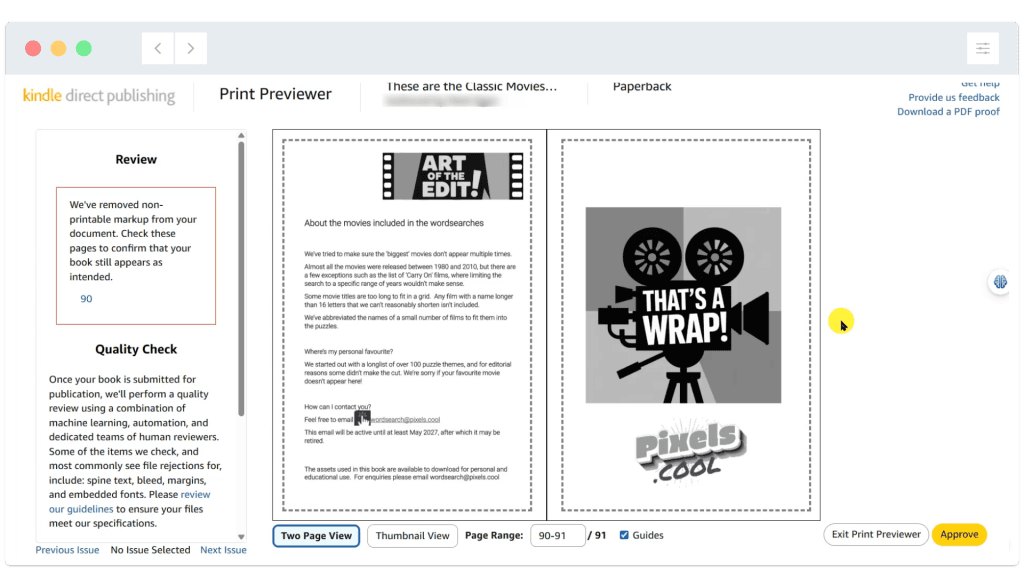Image resolution: width=1024 pixels, height=587 pixels.
Task: Click the 'Paperback' format label
Action: pos(642,86)
